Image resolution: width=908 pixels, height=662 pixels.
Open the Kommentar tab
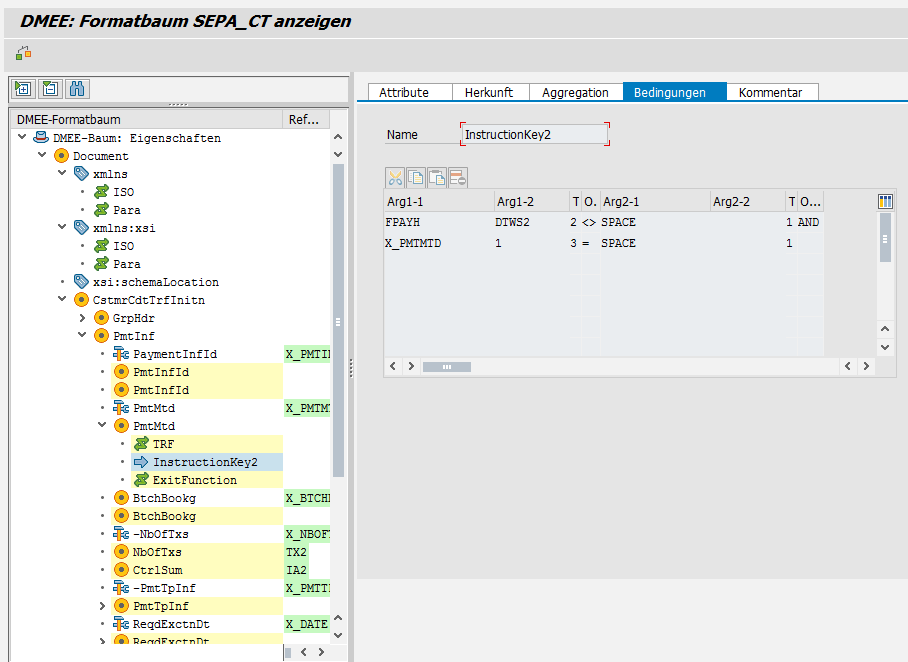coord(770,92)
